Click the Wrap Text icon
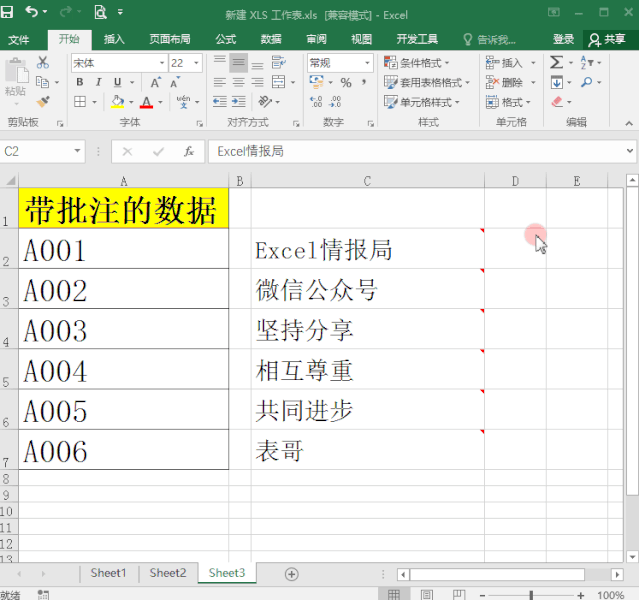This screenshot has height=600, width=639. click(x=278, y=63)
